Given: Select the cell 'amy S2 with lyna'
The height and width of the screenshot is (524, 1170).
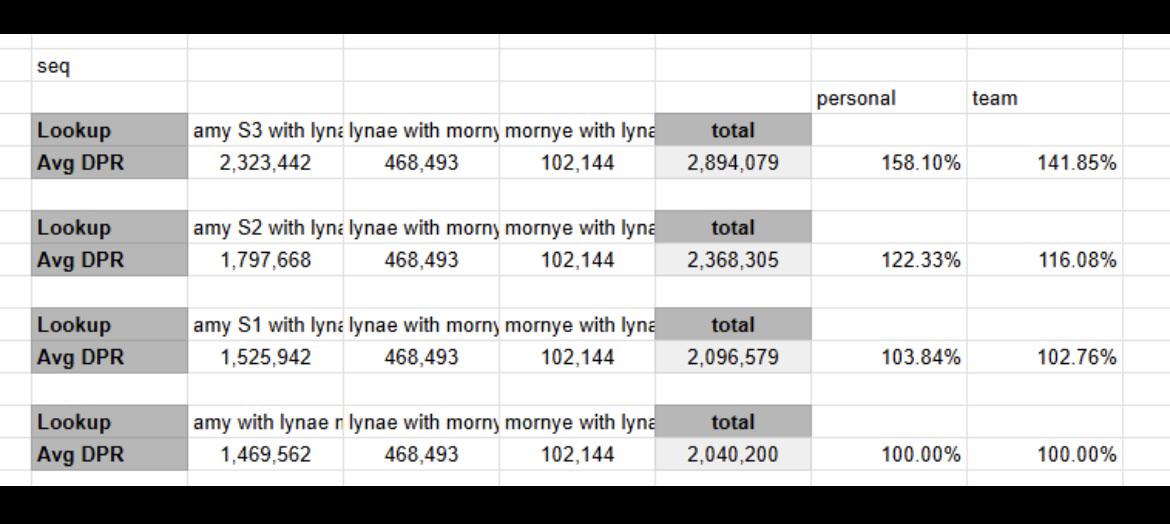Looking at the screenshot, I should click(x=266, y=227).
